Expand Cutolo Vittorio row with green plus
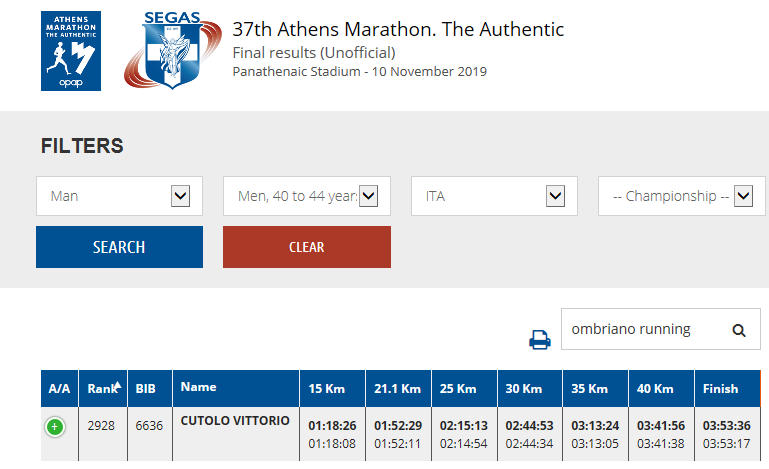 coord(55,426)
